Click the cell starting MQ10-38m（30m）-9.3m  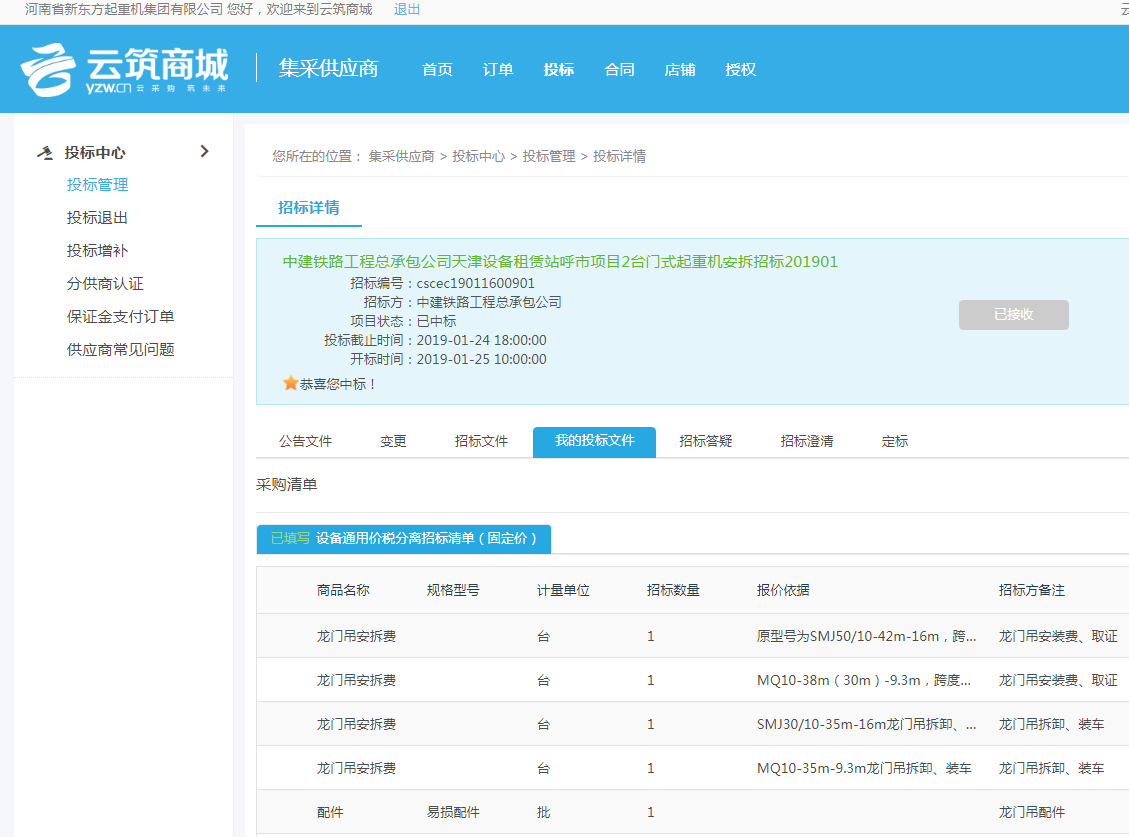click(x=864, y=680)
